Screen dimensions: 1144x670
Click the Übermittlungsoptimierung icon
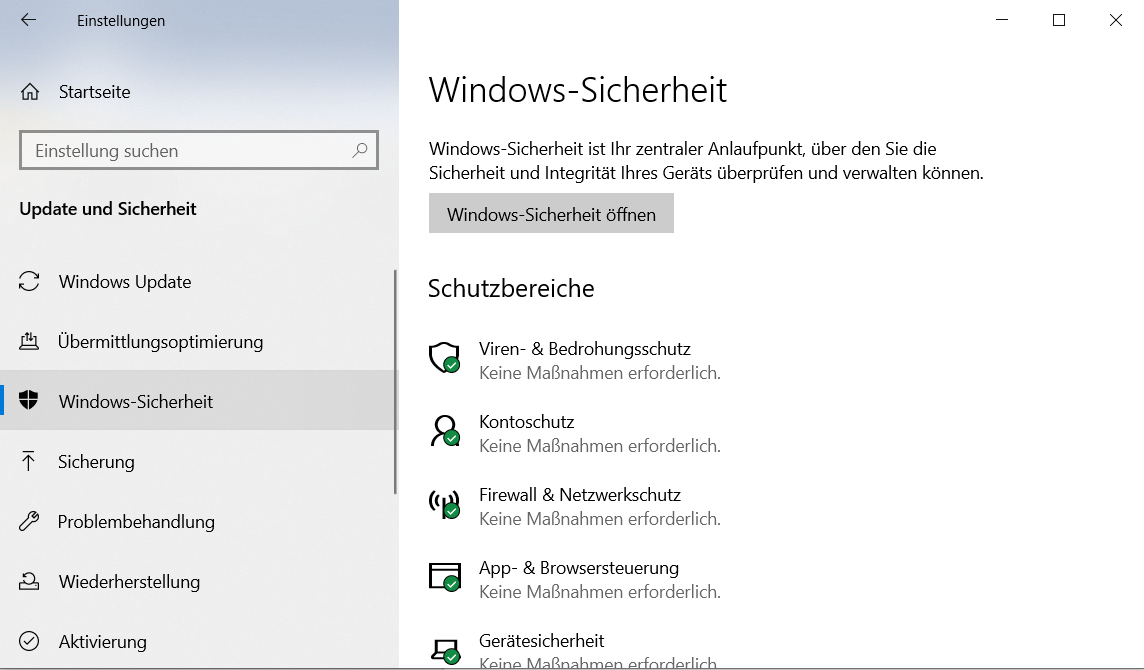(x=29, y=342)
